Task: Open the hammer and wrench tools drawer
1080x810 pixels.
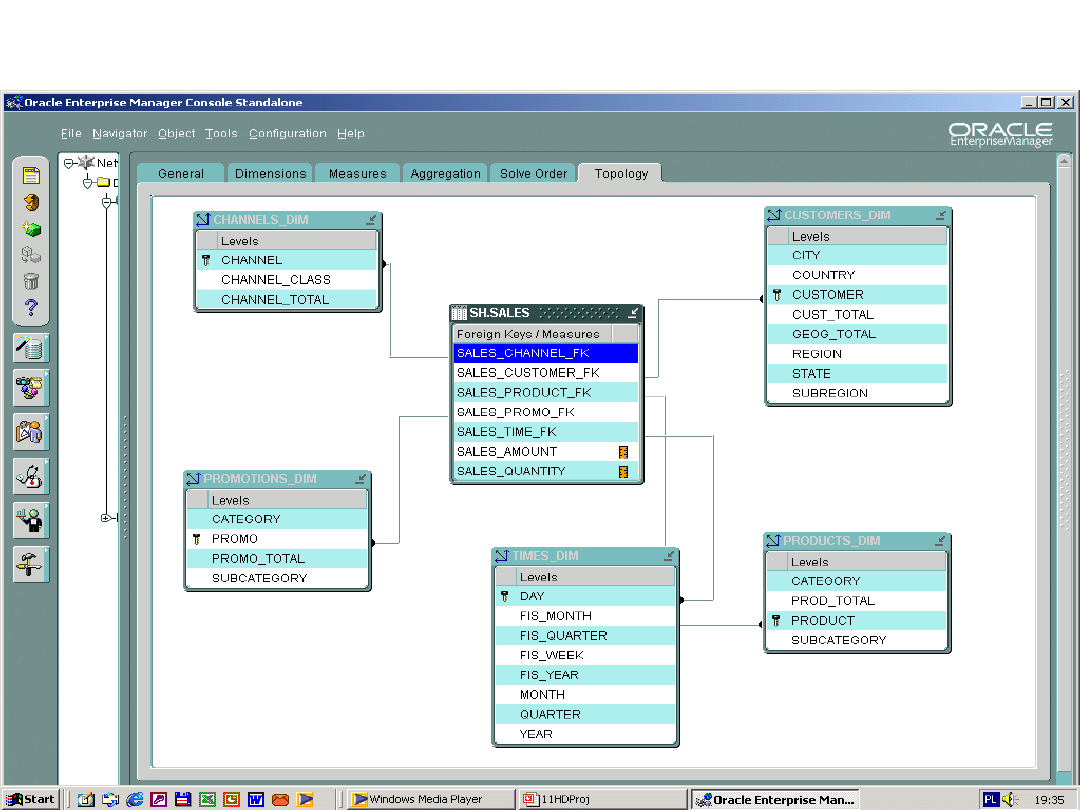Action: tap(30, 565)
